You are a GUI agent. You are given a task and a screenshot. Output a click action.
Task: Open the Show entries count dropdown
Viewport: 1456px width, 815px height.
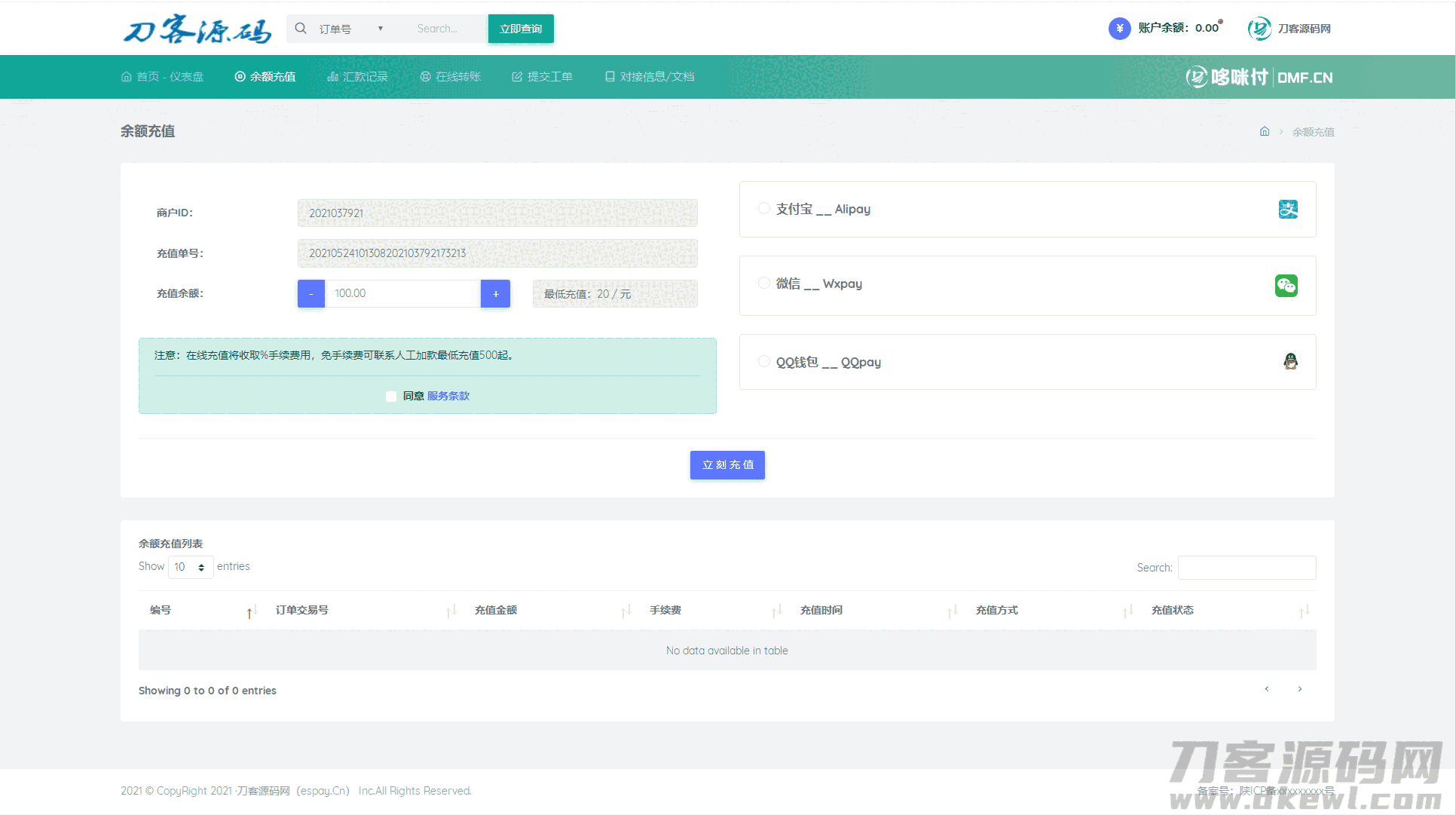(x=190, y=567)
